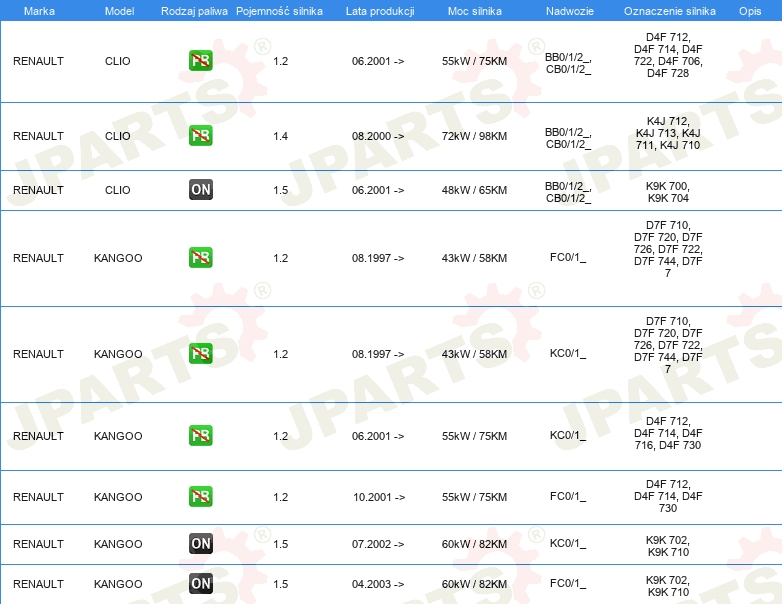Click the Opis column header

pyautogui.click(x=750, y=11)
